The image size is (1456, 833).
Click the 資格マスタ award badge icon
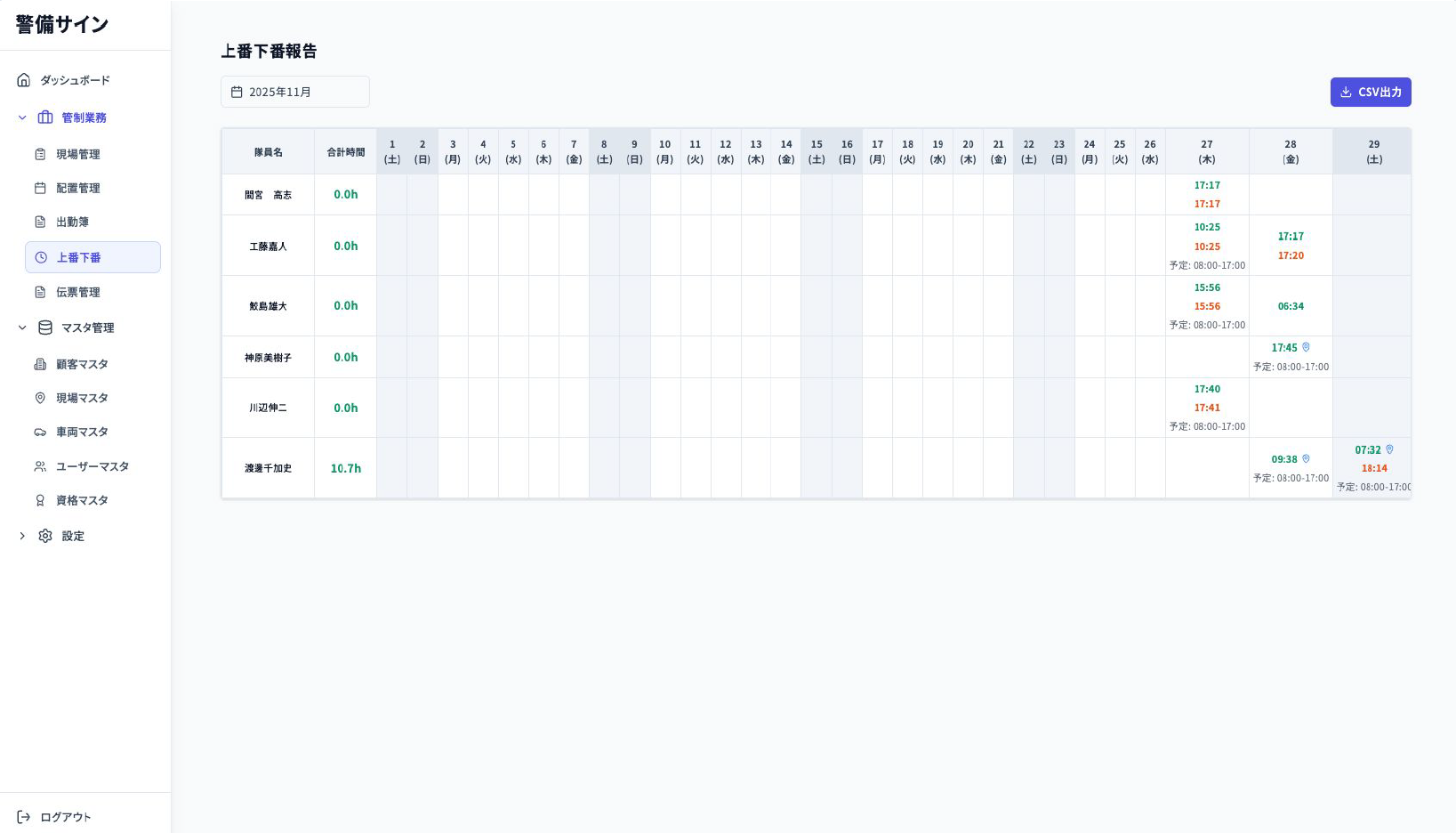click(40, 500)
